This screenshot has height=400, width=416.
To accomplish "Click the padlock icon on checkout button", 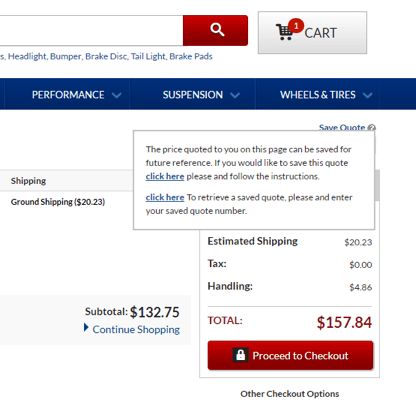I will click(240, 355).
